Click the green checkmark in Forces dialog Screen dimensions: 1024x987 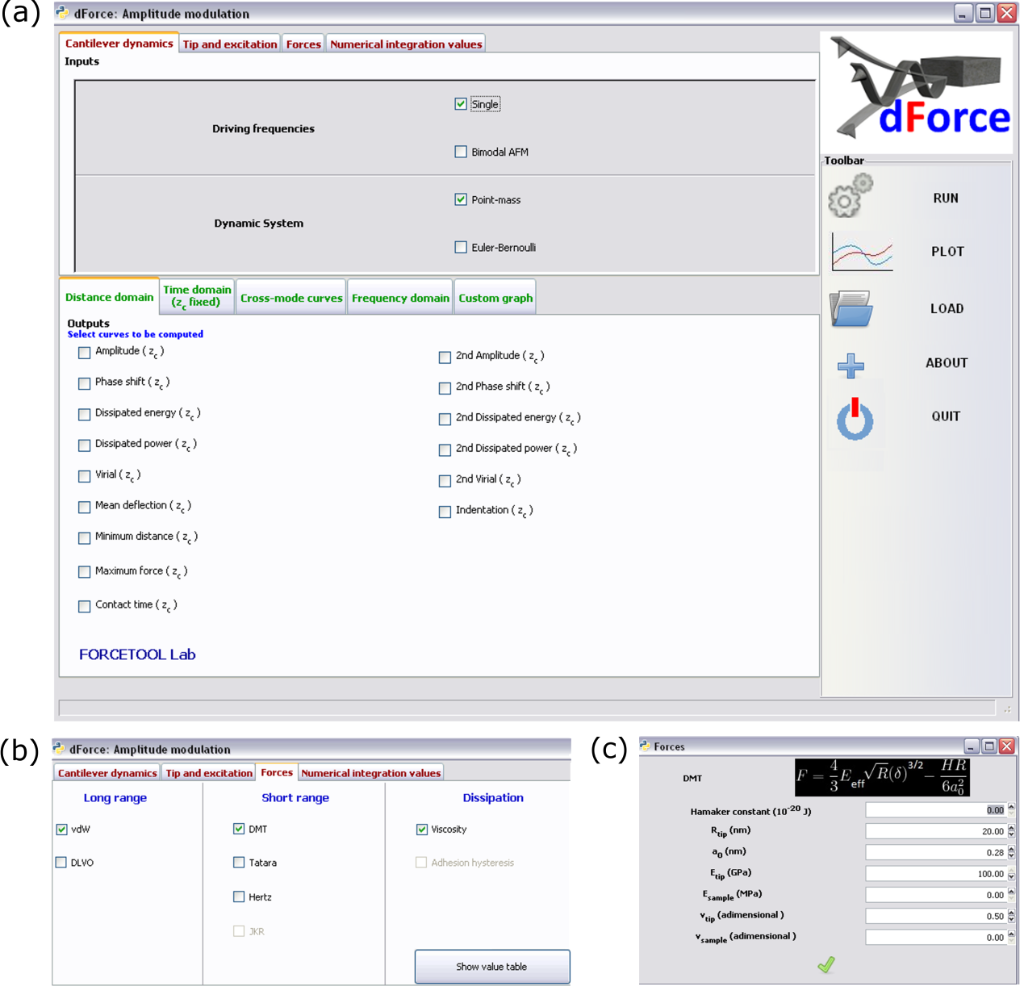pyautogui.click(x=826, y=964)
